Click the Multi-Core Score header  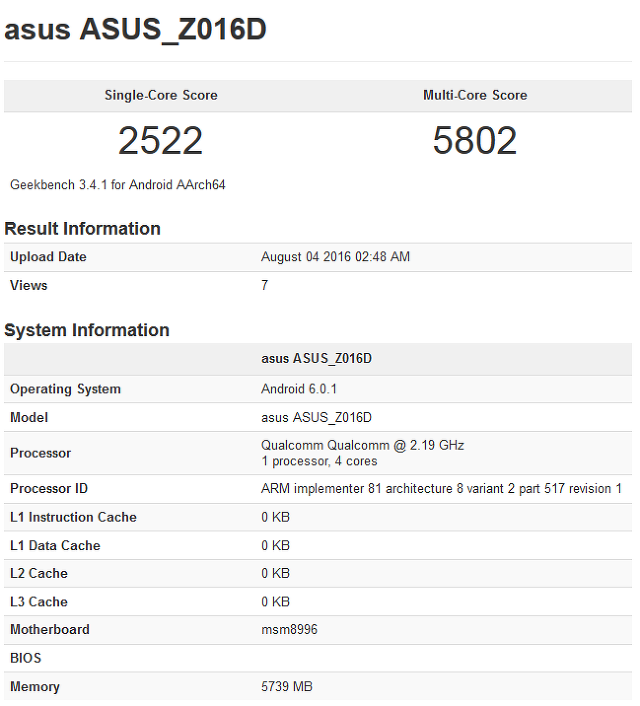click(x=475, y=95)
